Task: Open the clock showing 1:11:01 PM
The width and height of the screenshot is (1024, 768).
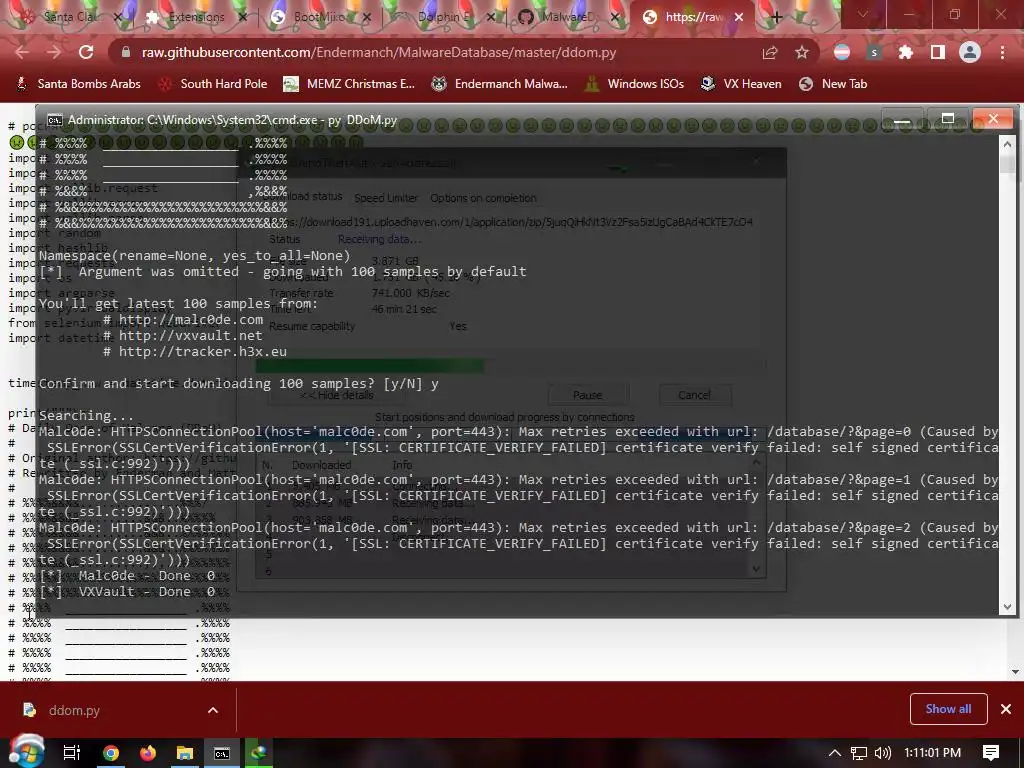Action: pyautogui.click(x=932, y=753)
